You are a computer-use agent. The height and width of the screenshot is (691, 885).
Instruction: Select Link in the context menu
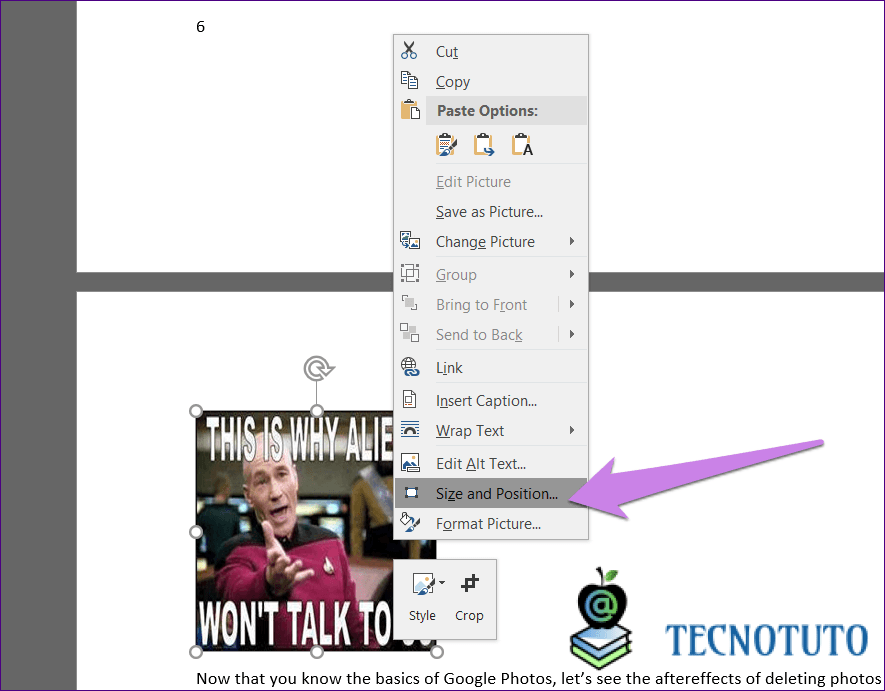(490, 368)
